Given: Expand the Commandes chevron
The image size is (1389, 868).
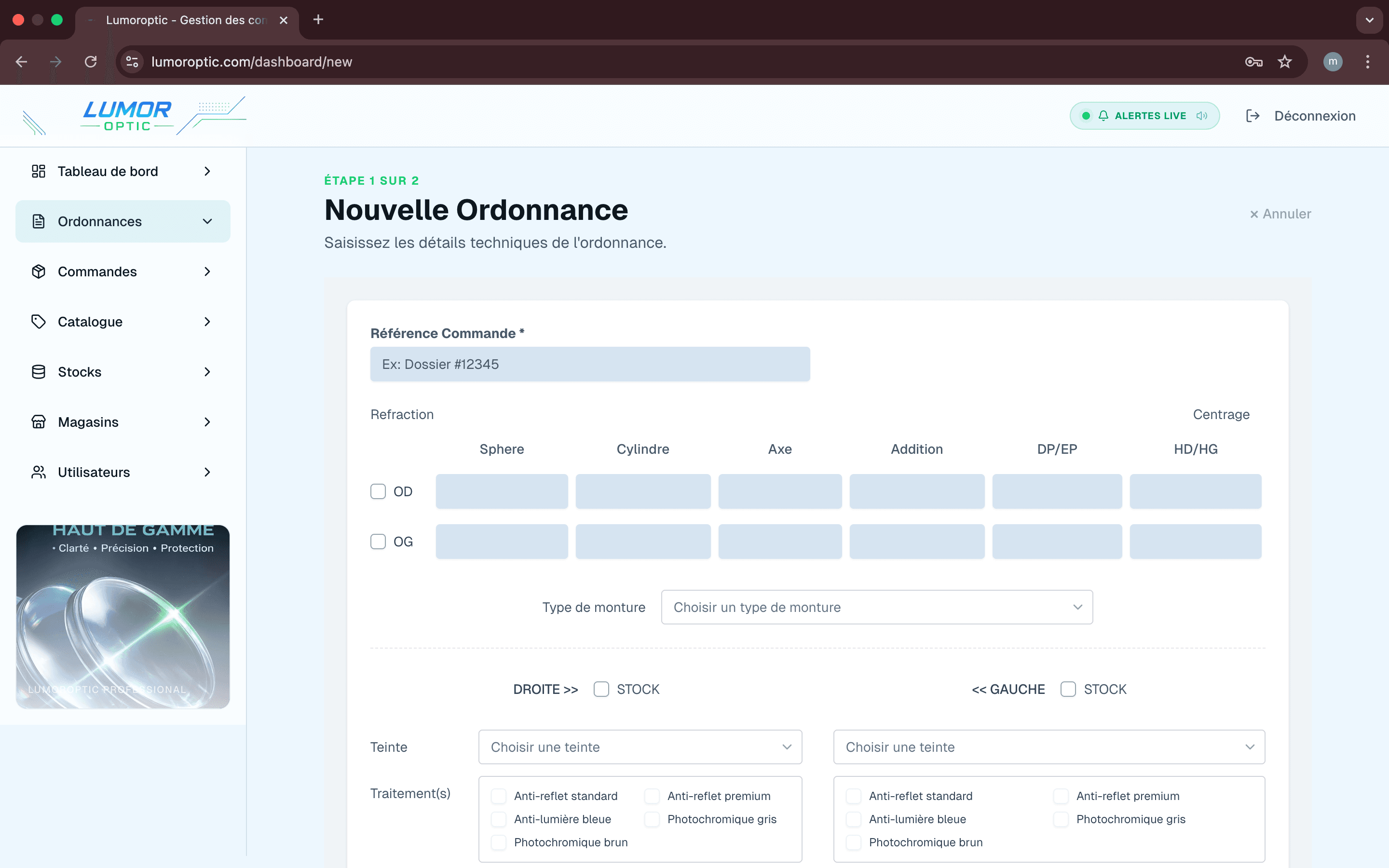Looking at the screenshot, I should pyautogui.click(x=207, y=271).
